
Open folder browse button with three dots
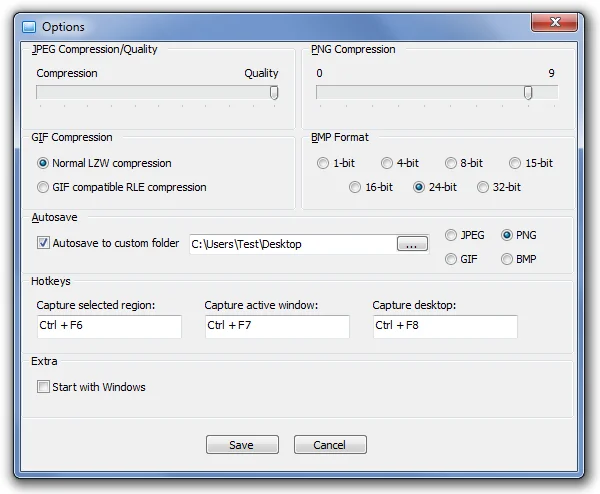412,244
